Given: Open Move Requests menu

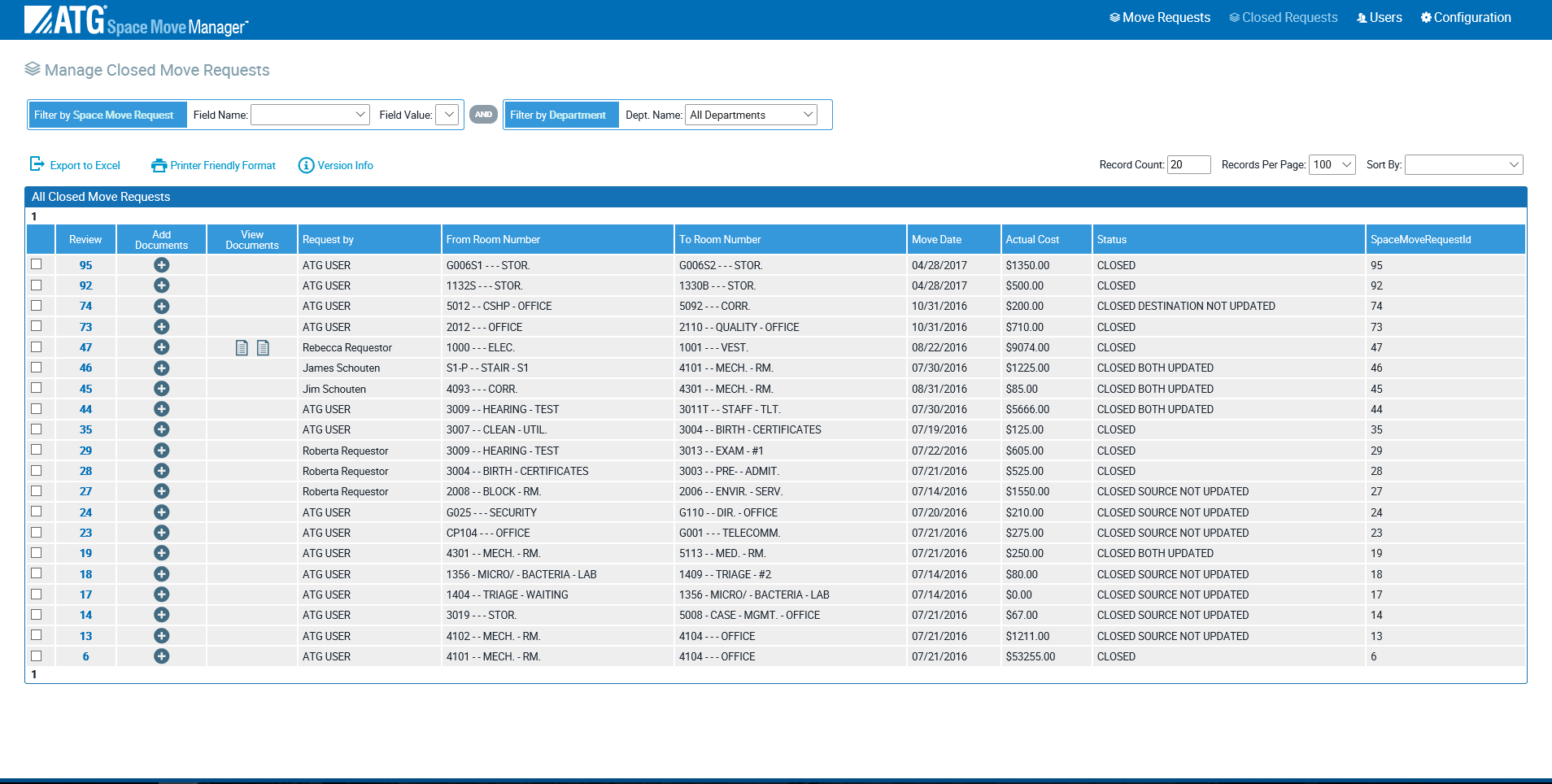Looking at the screenshot, I should (x=1160, y=18).
